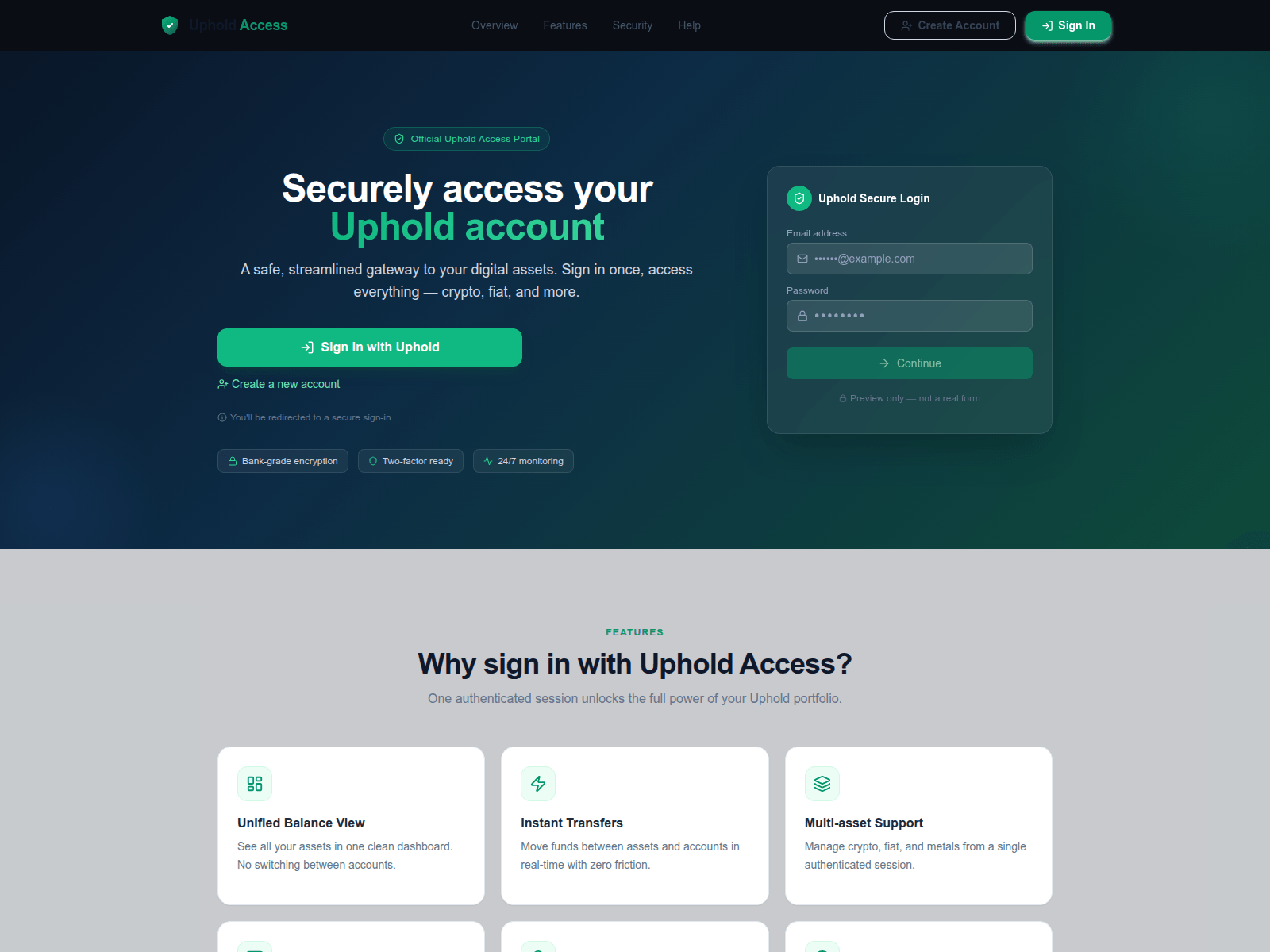Click the lightning bolt icon on Instant Transfers
1270x952 pixels.
tap(538, 784)
